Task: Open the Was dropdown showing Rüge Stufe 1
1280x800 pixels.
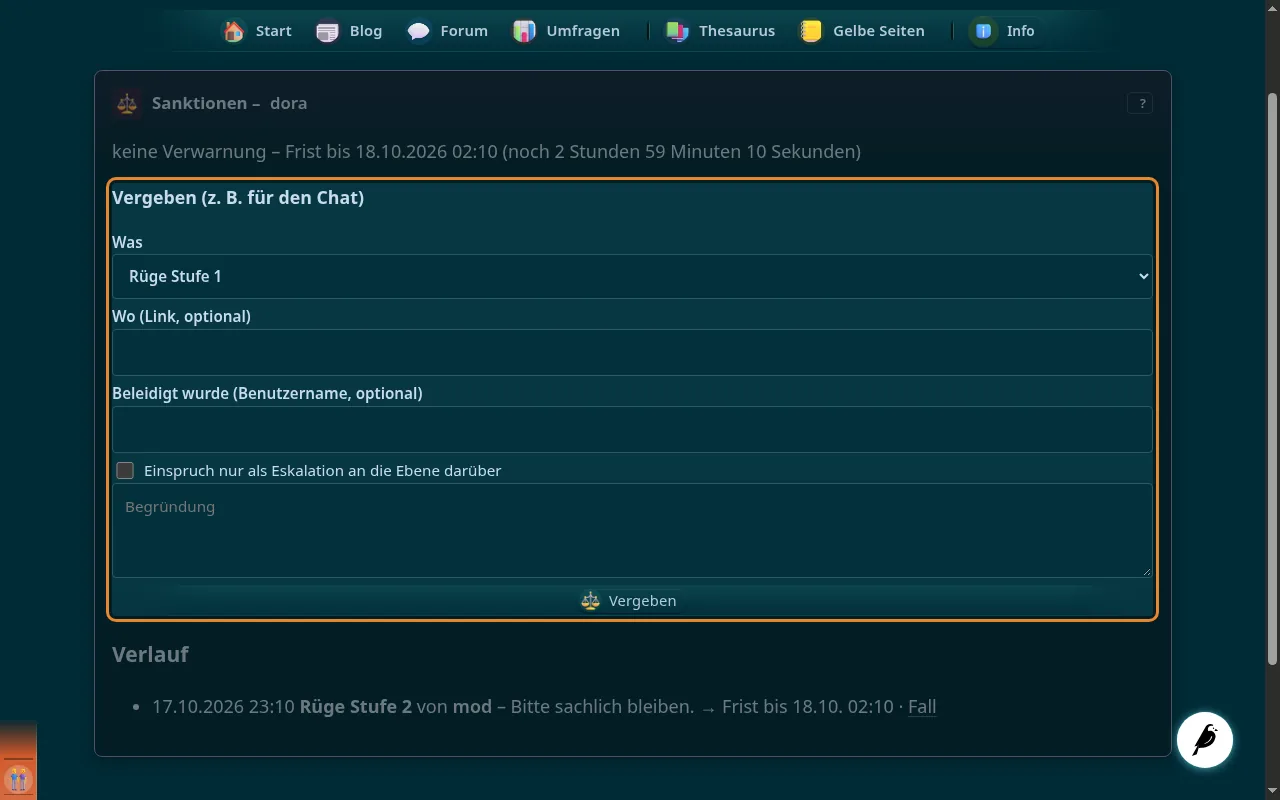Action: pos(632,276)
